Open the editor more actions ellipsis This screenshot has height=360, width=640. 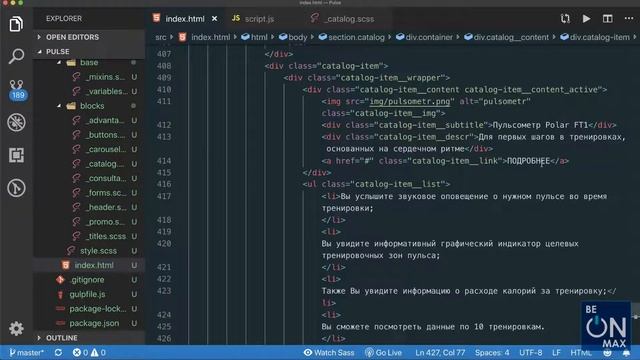click(x=629, y=19)
